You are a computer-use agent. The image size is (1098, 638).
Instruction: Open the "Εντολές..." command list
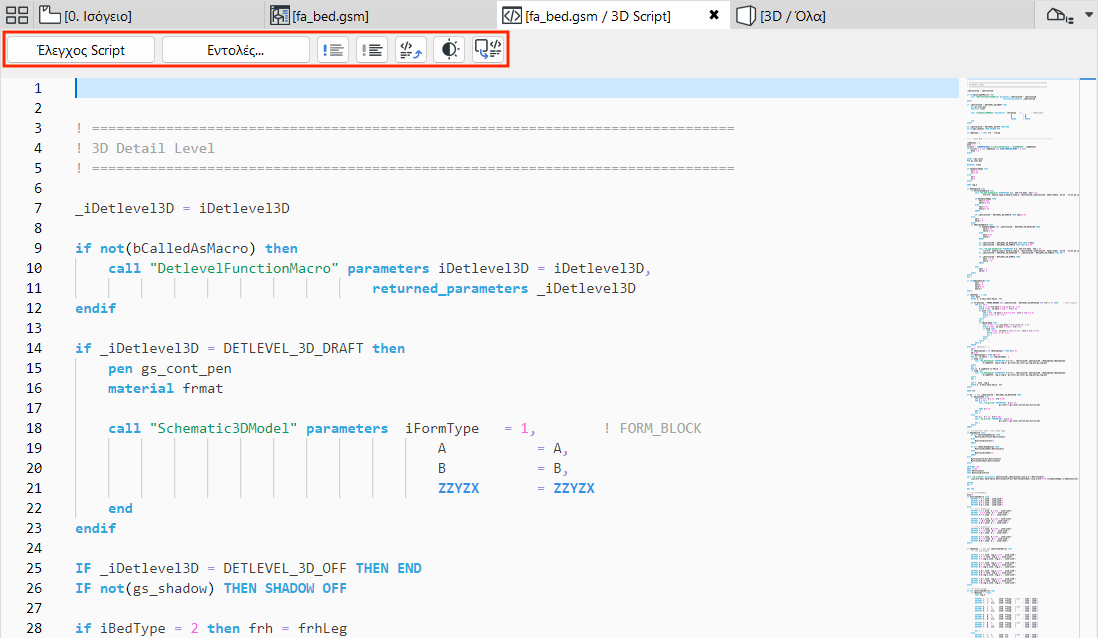tap(236, 48)
